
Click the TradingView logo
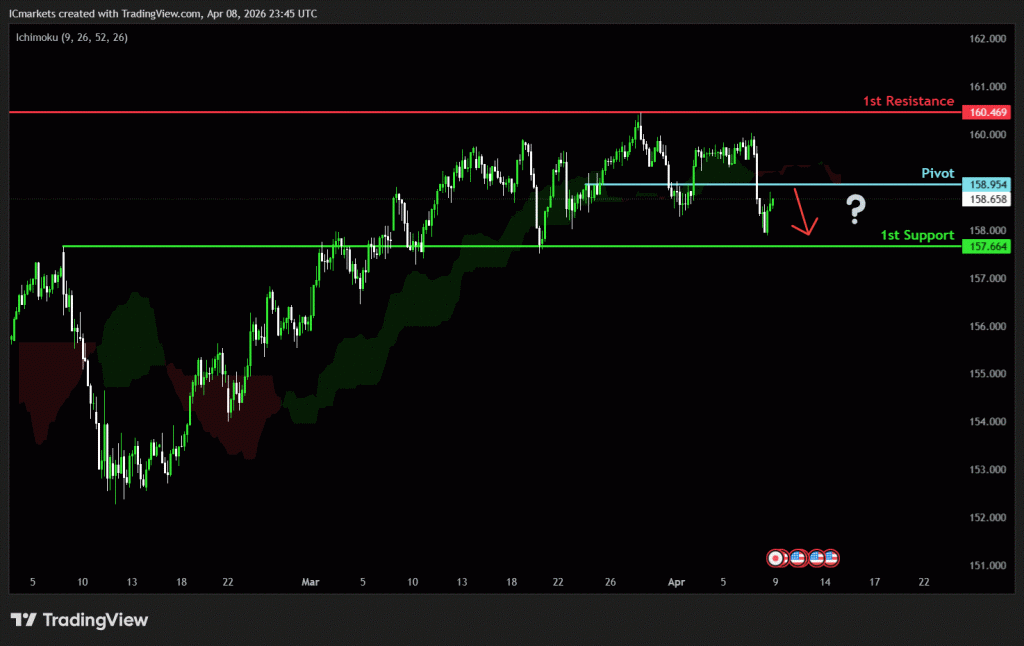coord(23,620)
